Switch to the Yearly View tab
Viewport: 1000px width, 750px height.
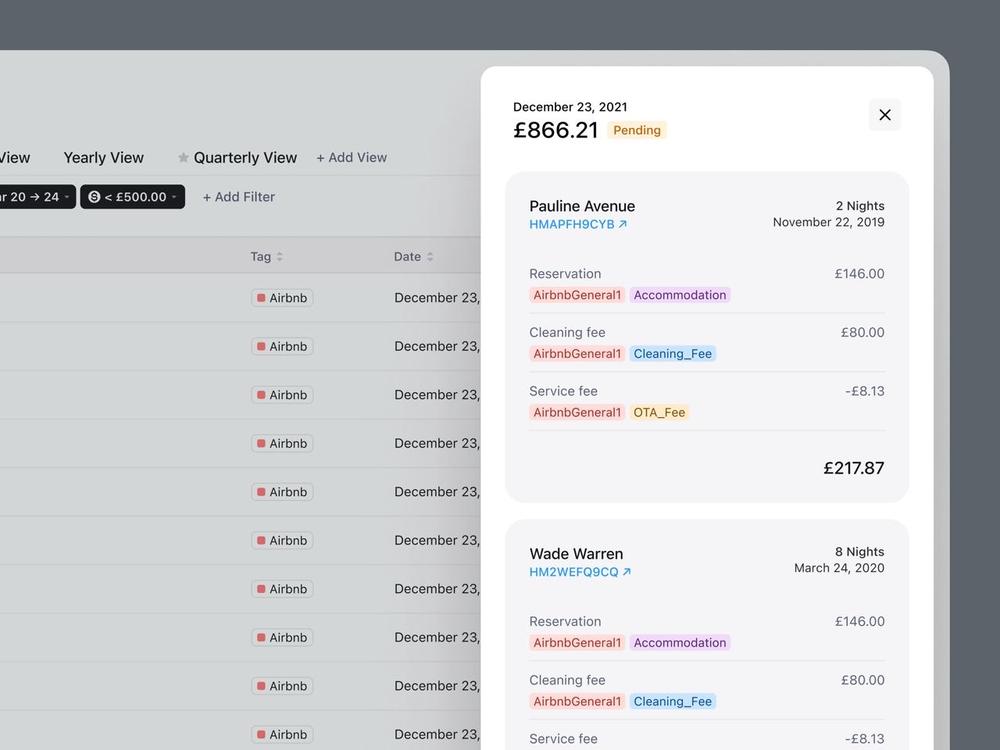103,158
